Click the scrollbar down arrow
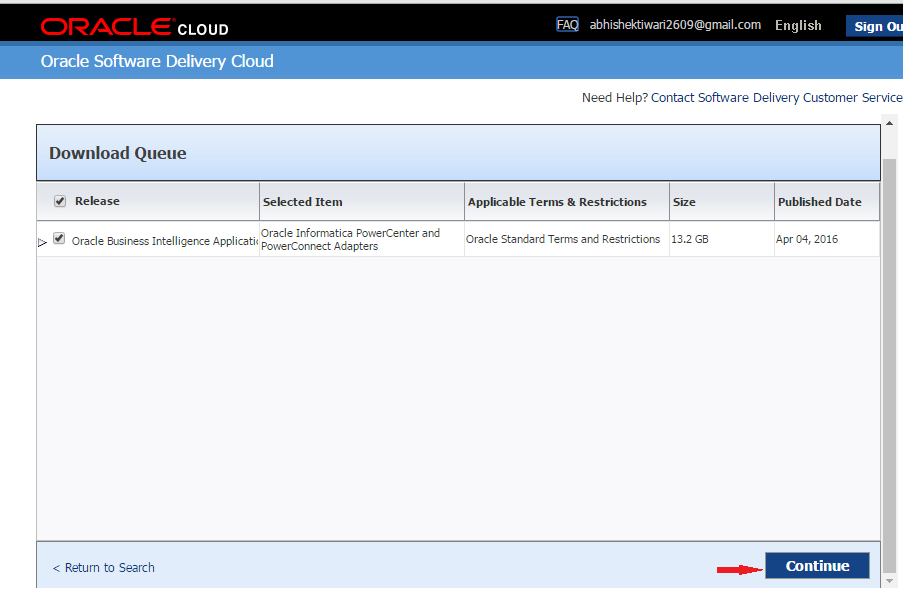Screen dimensions: 905x591 (889, 581)
